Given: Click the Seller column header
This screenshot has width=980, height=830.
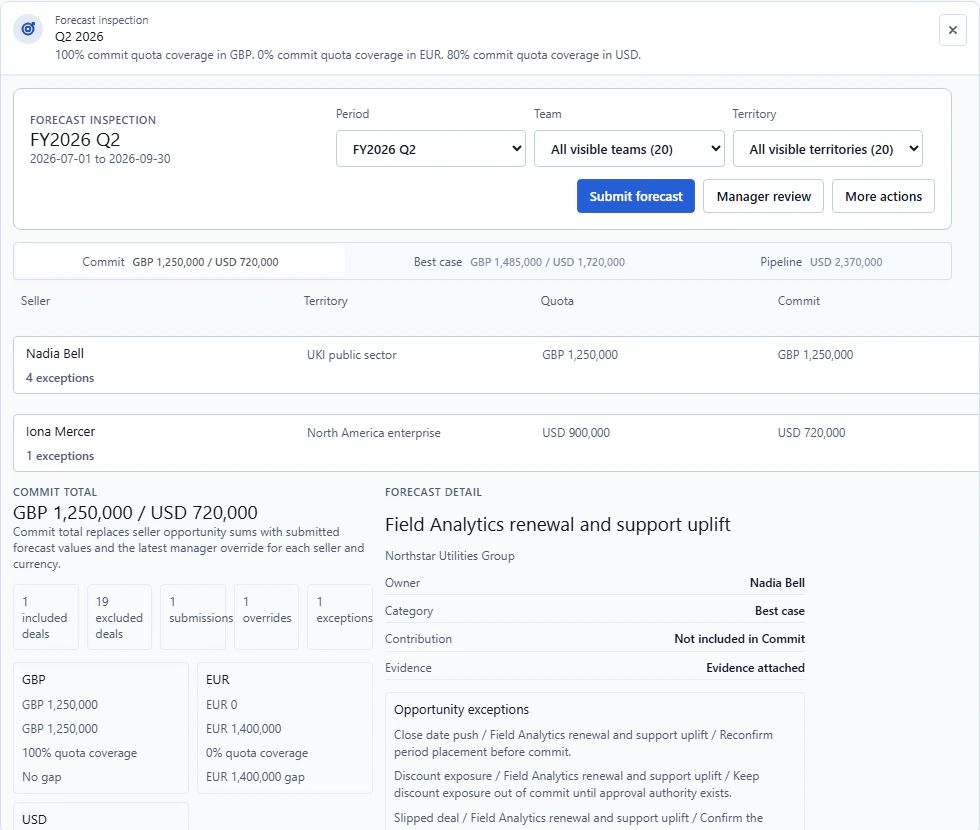Looking at the screenshot, I should click(x=36, y=301).
